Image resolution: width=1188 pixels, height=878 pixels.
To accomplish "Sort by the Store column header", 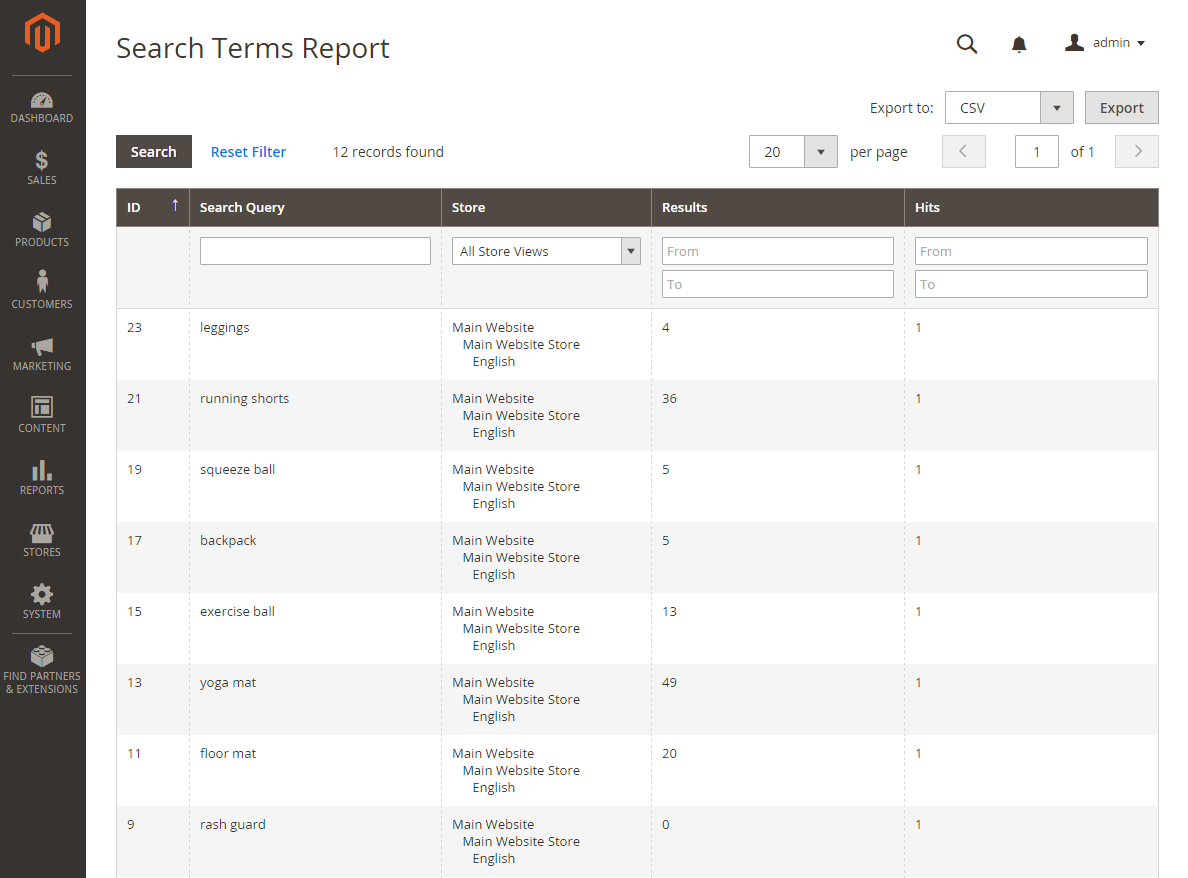I will (x=546, y=208).
